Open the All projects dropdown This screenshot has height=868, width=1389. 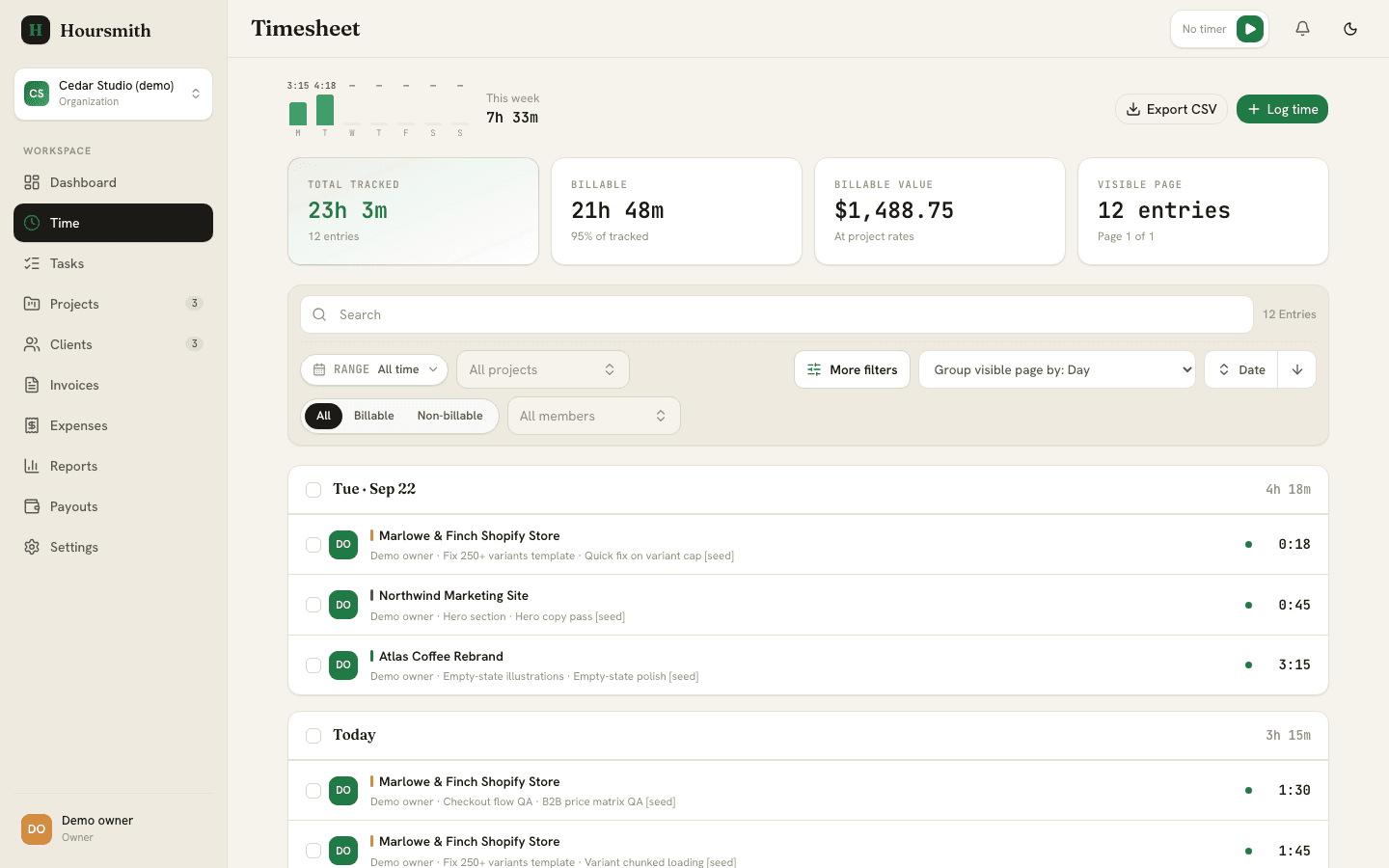click(542, 369)
